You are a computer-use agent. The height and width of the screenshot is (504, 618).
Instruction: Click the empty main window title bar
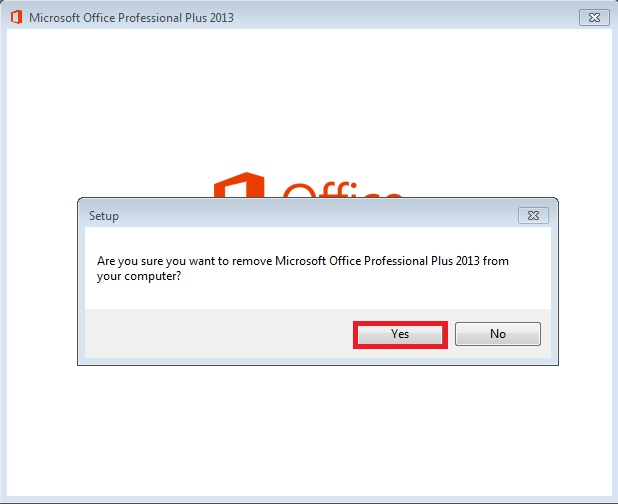[406, 18]
